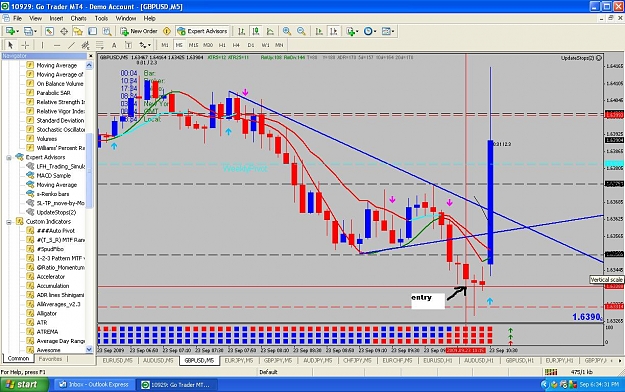The image size is (625, 392).
Task: Switch to H1 timeframe
Action: click(222, 45)
